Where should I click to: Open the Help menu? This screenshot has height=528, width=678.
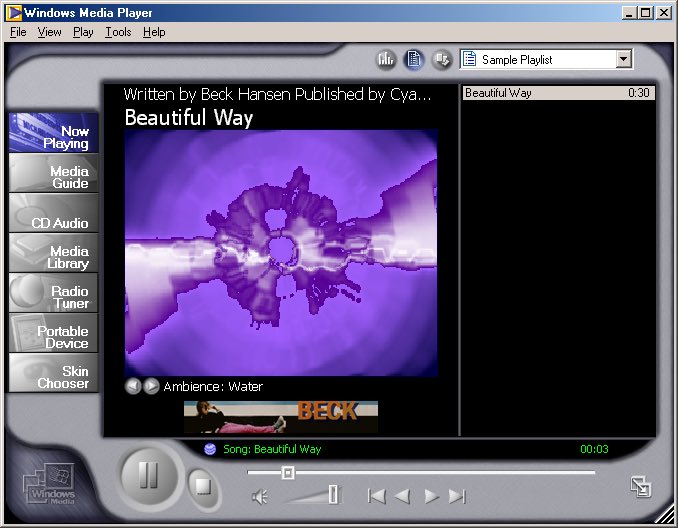tap(154, 32)
